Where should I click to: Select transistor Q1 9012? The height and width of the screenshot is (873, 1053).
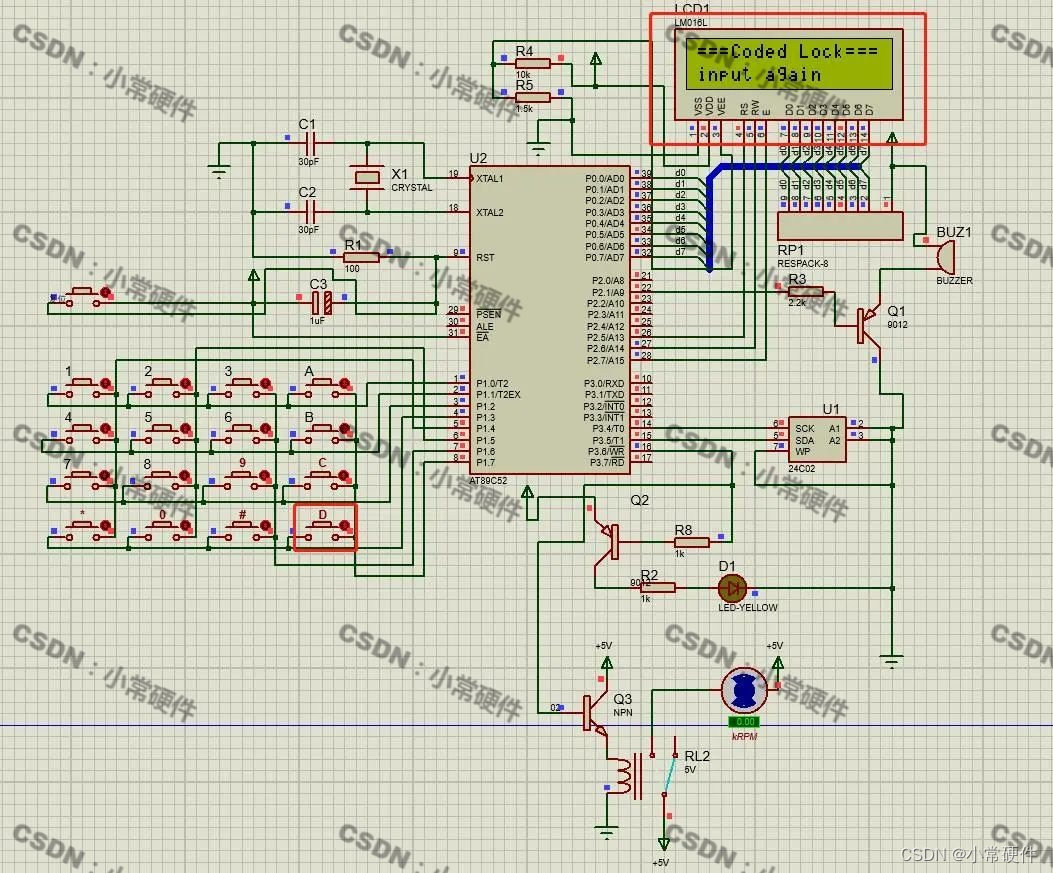click(868, 325)
